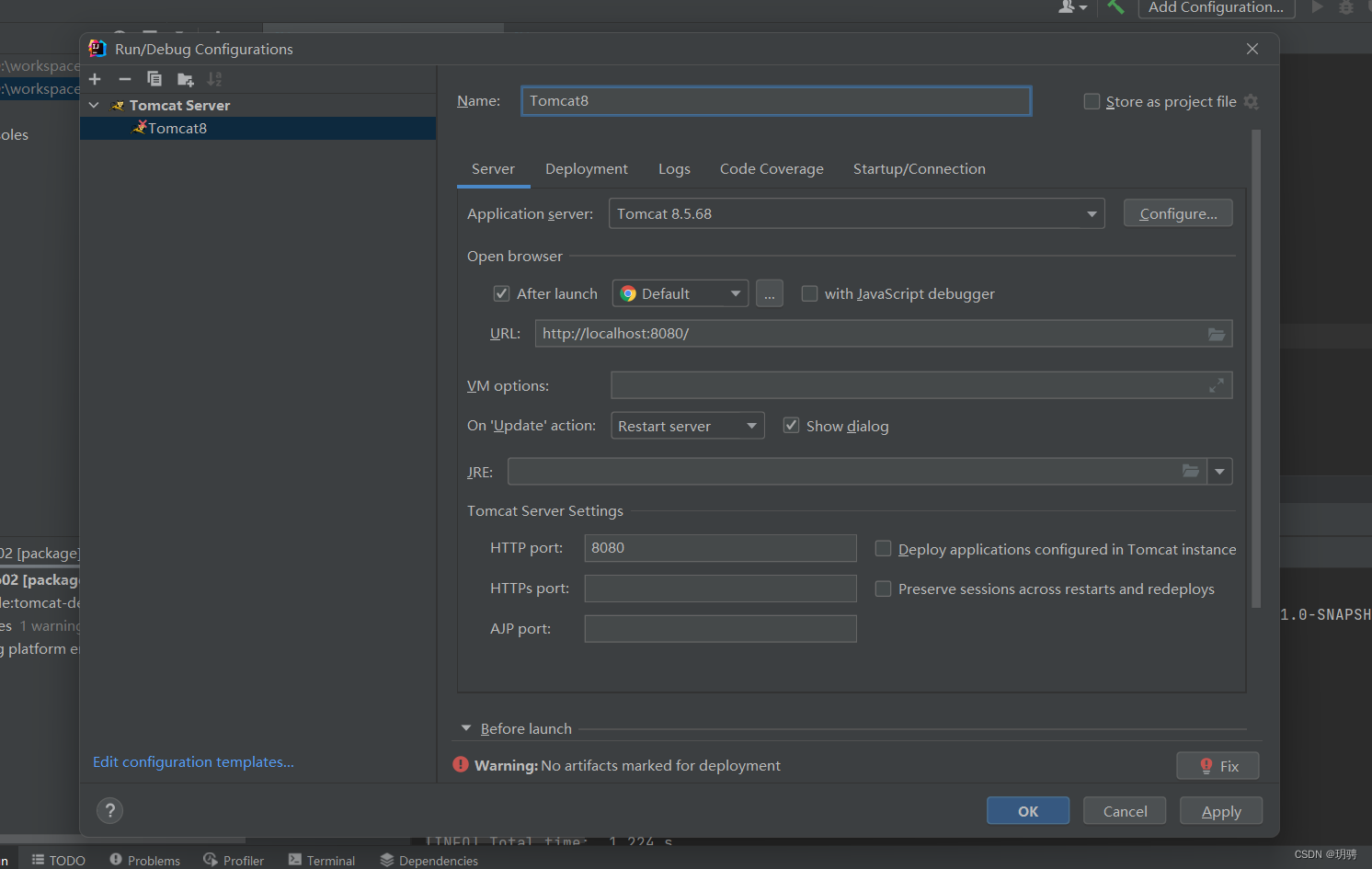Enable Preserve sessions across restarts and redeploys
This screenshot has height=869, width=1372.
(883, 589)
